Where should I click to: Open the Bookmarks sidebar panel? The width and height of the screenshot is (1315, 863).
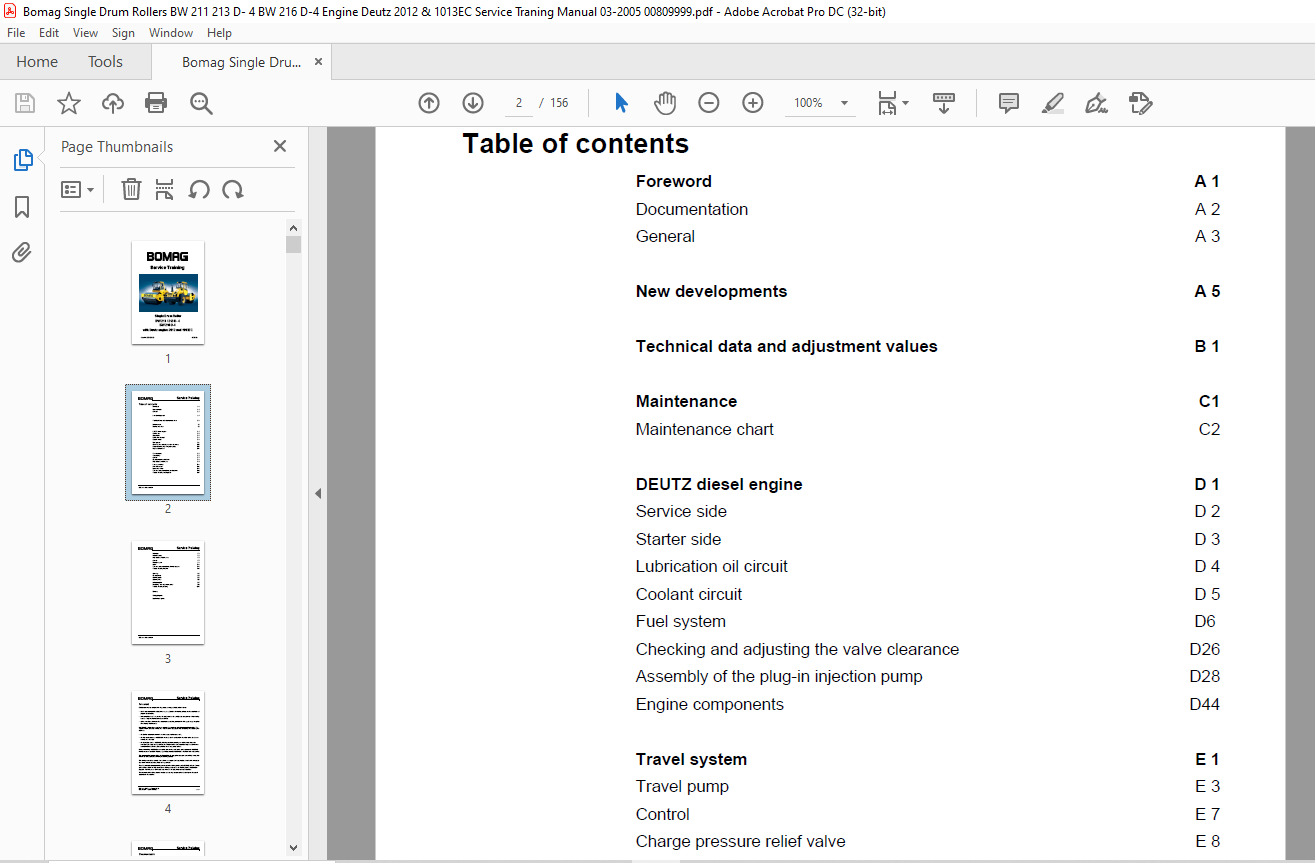pyautogui.click(x=22, y=207)
